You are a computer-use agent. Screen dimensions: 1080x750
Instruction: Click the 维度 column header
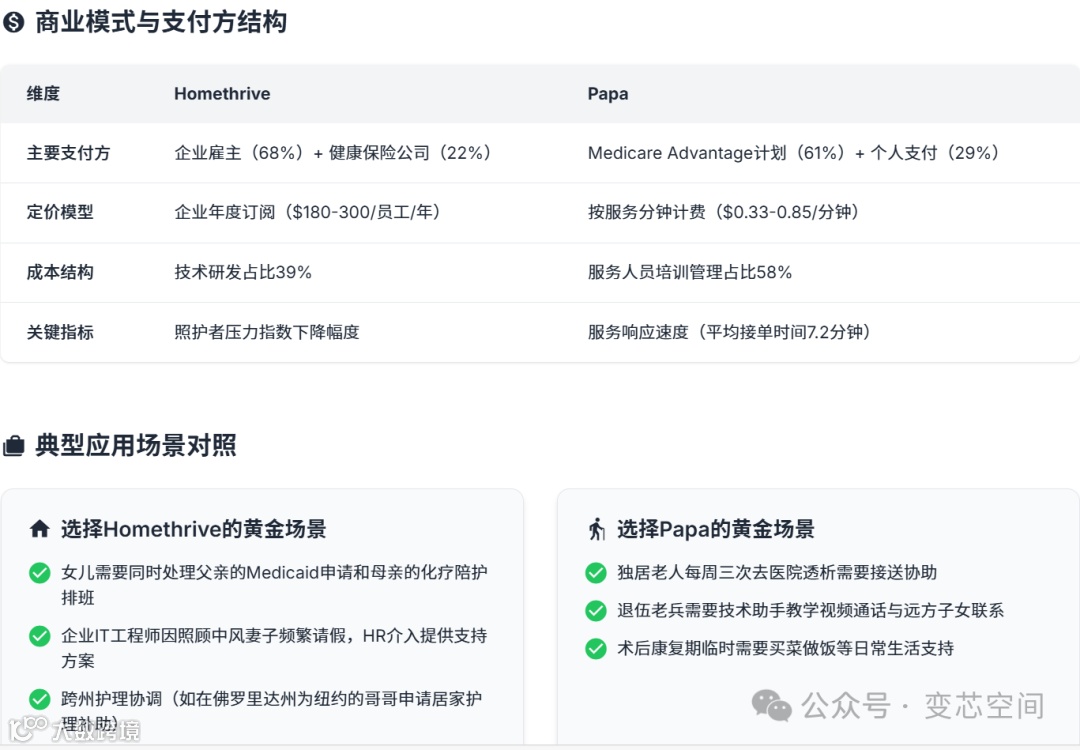[x=43, y=94]
